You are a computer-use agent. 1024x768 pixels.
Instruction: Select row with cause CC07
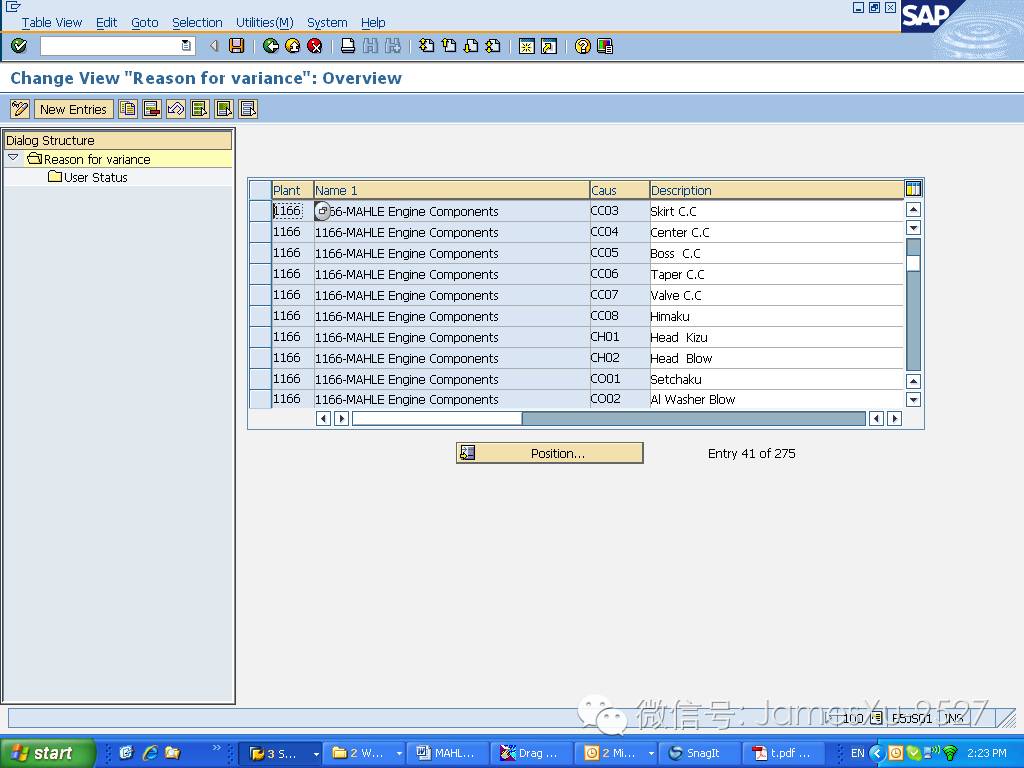[x=261, y=295]
